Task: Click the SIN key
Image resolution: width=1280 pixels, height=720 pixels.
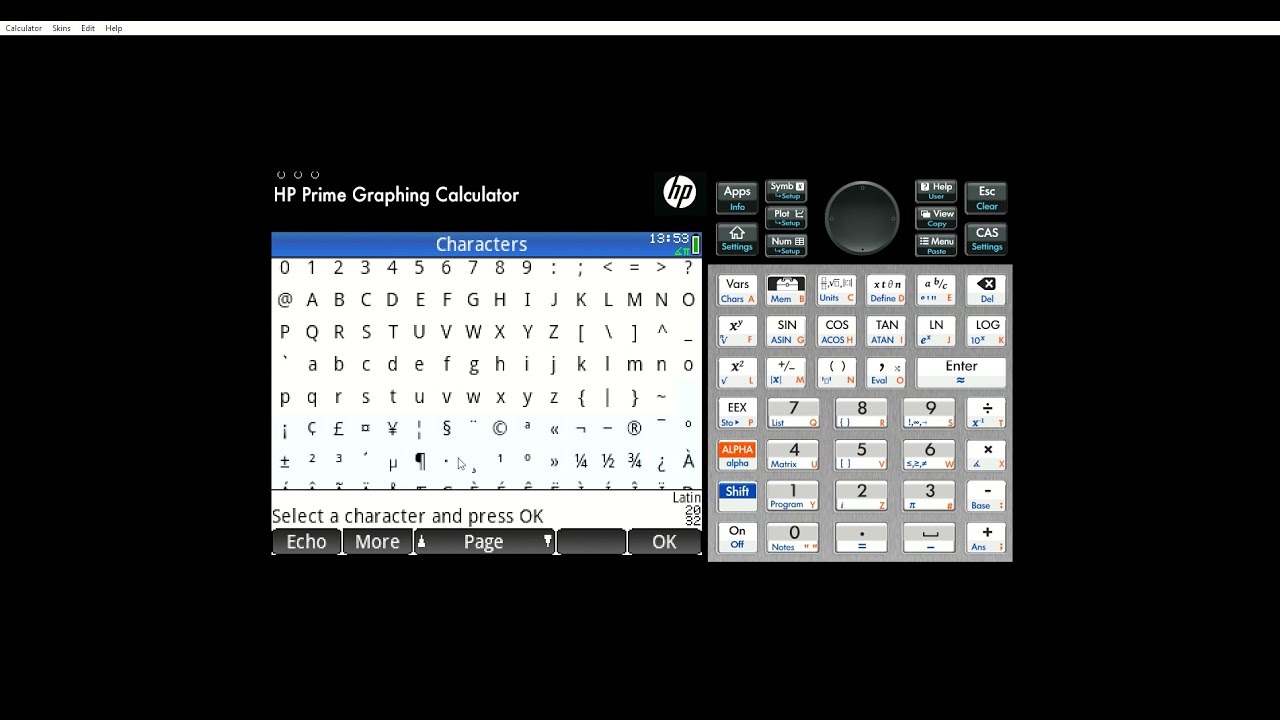Action: [786, 331]
